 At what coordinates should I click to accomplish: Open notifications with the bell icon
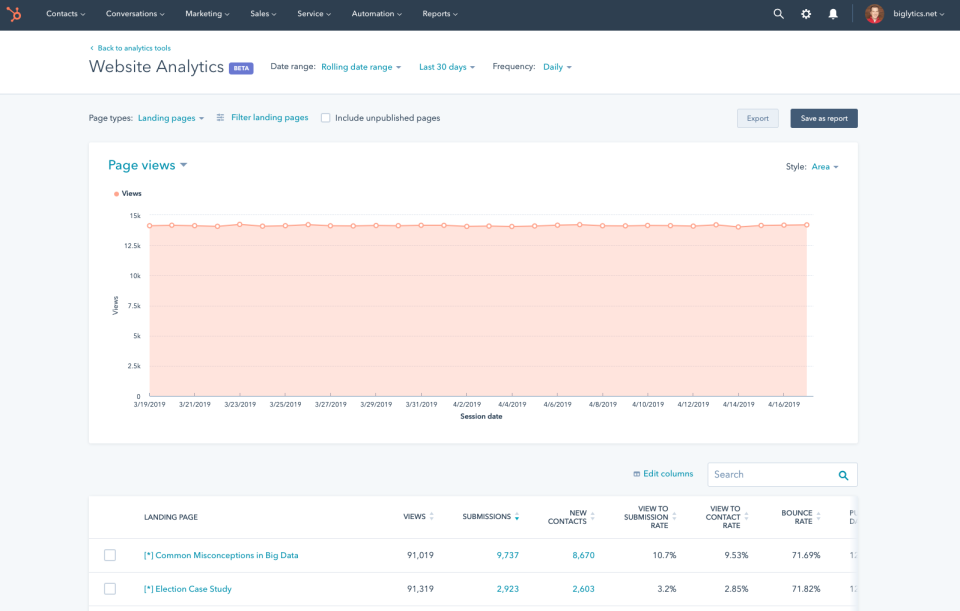click(833, 14)
